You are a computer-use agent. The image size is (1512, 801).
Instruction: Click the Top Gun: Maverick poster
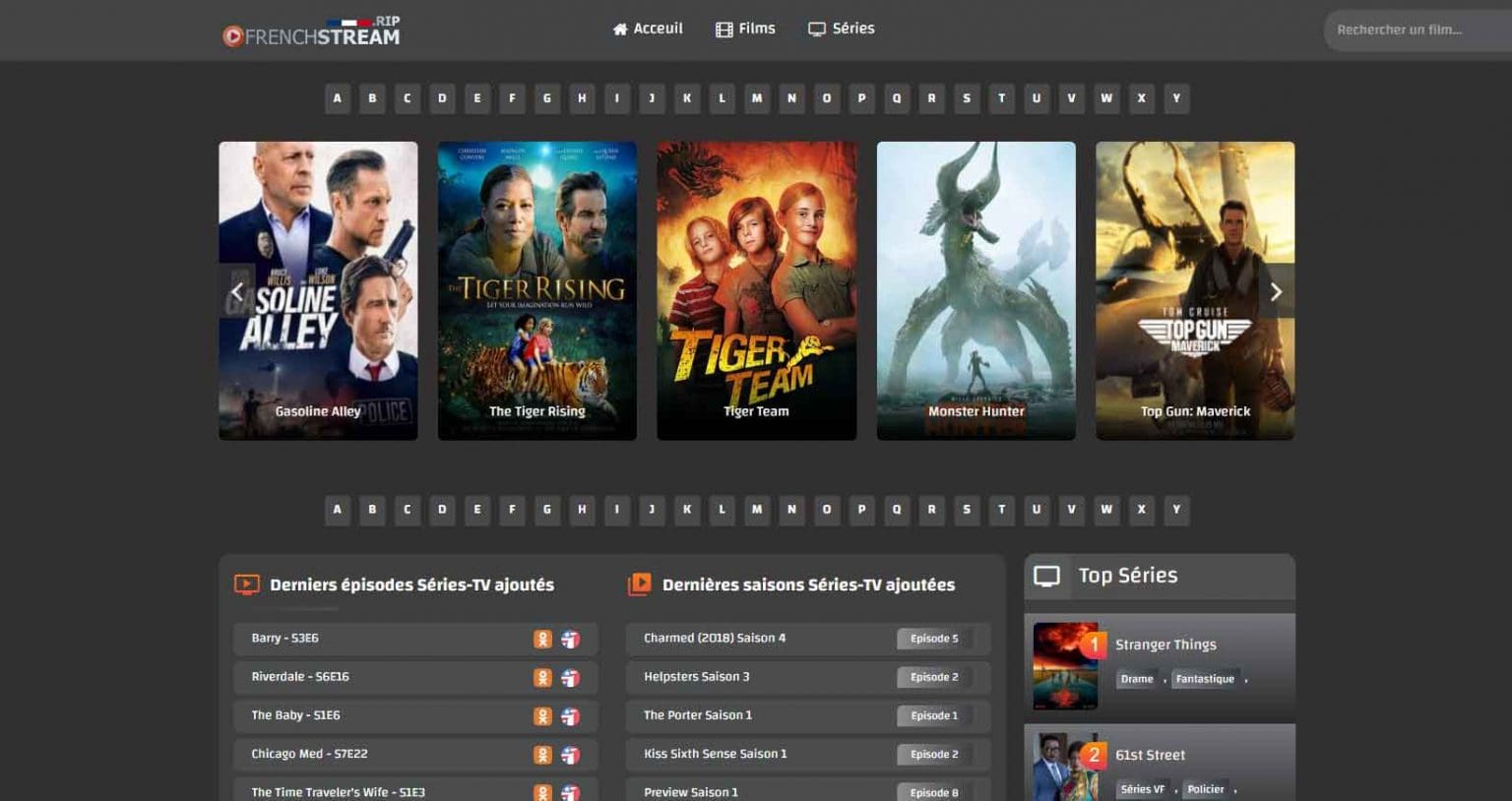point(1195,290)
